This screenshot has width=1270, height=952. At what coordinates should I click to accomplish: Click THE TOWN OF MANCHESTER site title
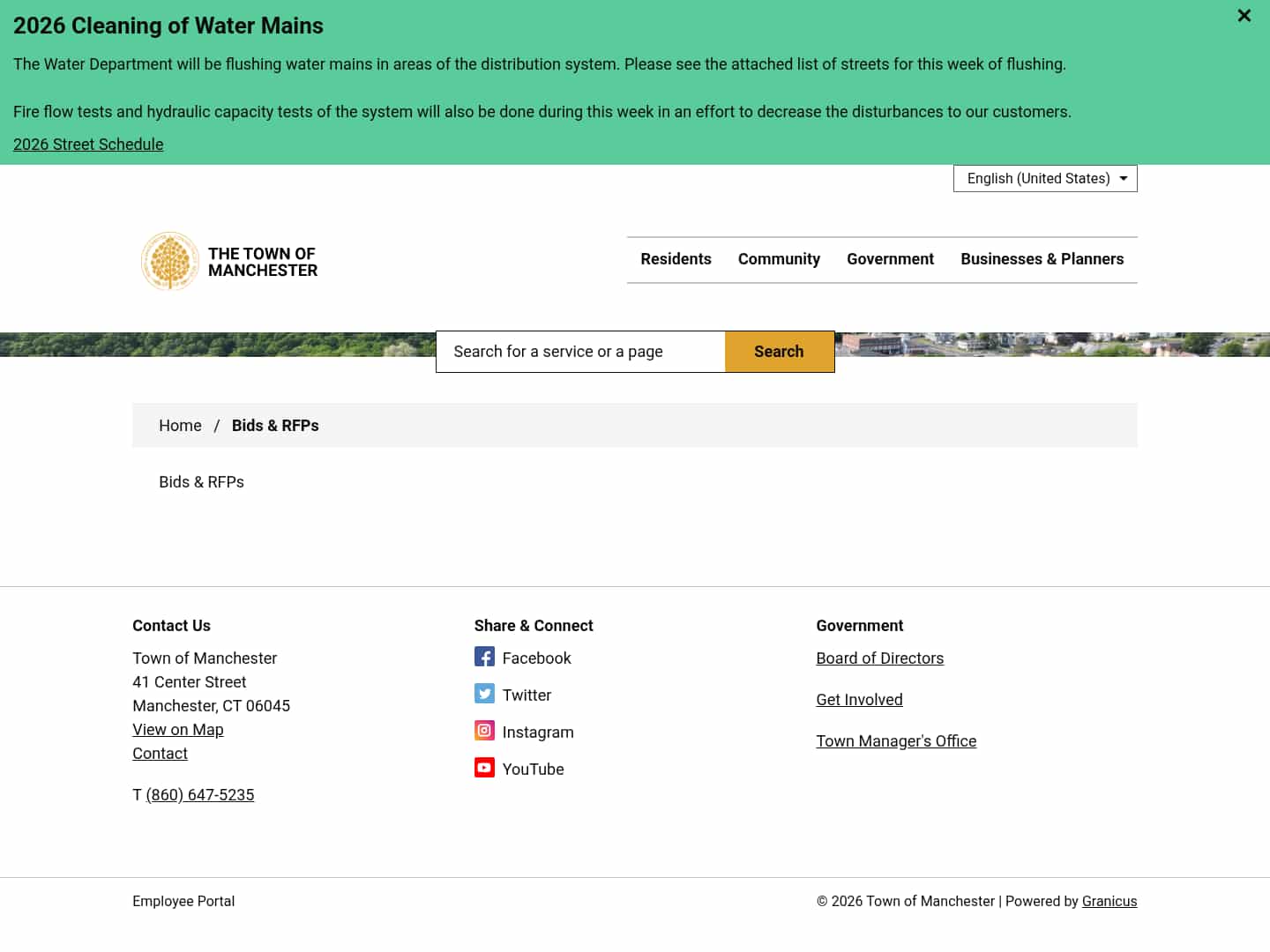tap(263, 262)
